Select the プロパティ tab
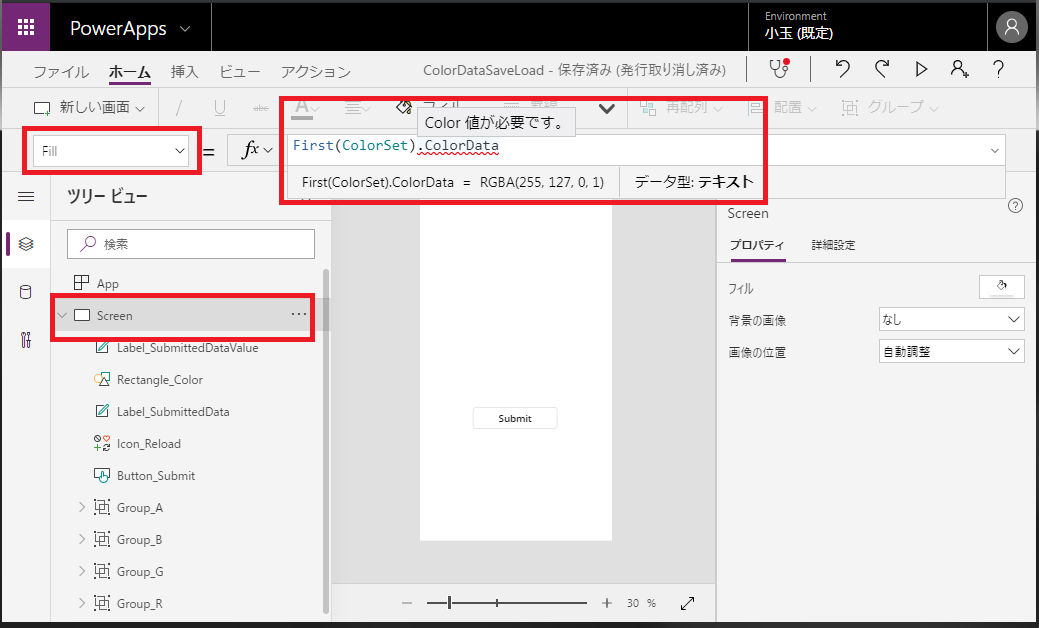The height and width of the screenshot is (628, 1039). pyautogui.click(x=757, y=245)
